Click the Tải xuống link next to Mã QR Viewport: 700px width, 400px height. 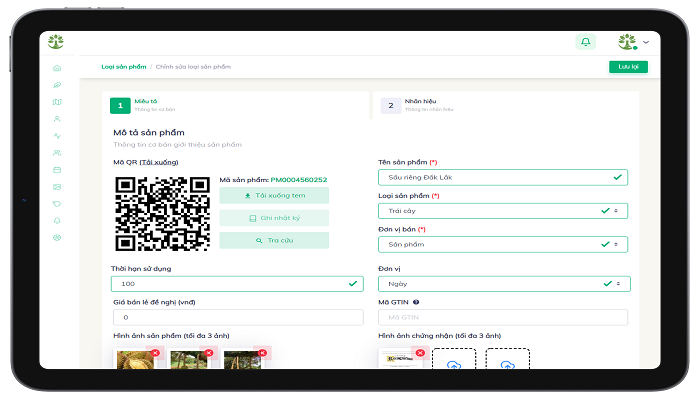(x=159, y=162)
